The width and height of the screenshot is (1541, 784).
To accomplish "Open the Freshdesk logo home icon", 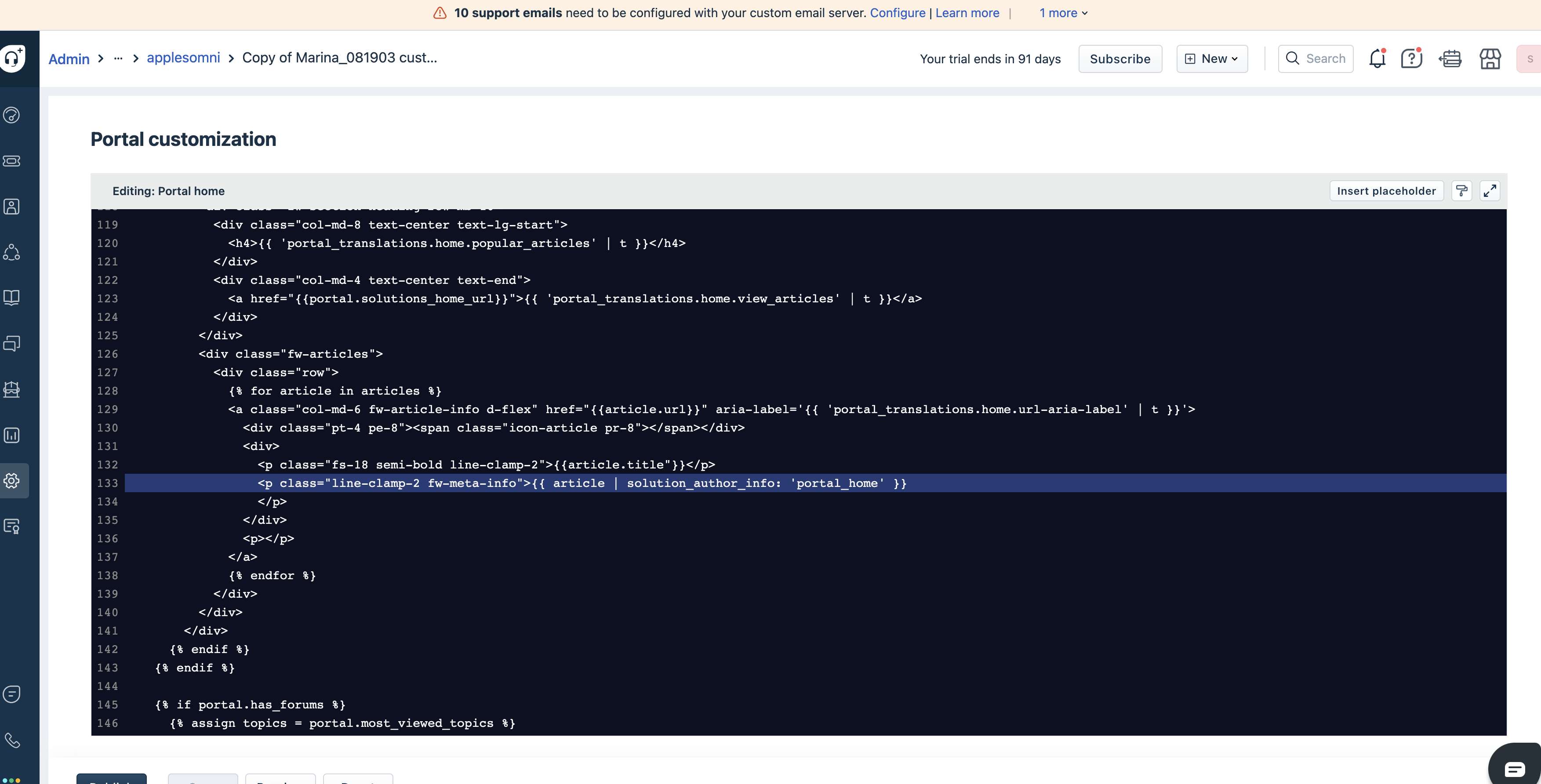I will (13, 58).
